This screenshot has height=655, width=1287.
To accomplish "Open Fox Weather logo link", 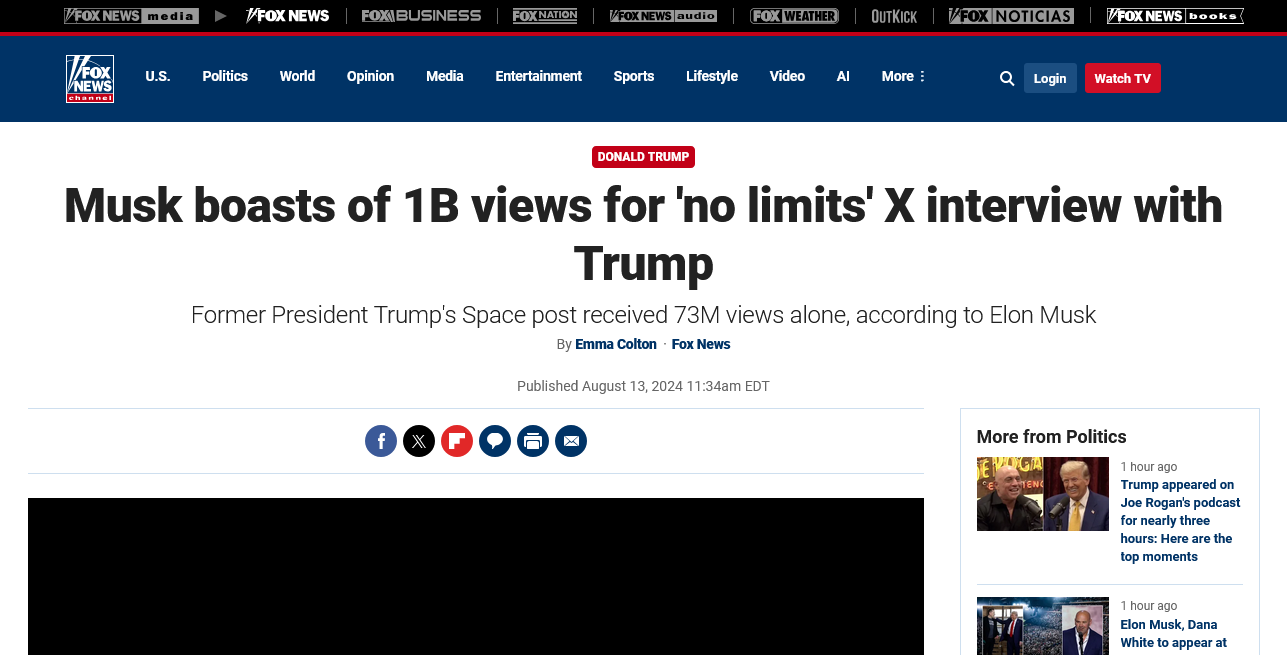I will point(794,16).
